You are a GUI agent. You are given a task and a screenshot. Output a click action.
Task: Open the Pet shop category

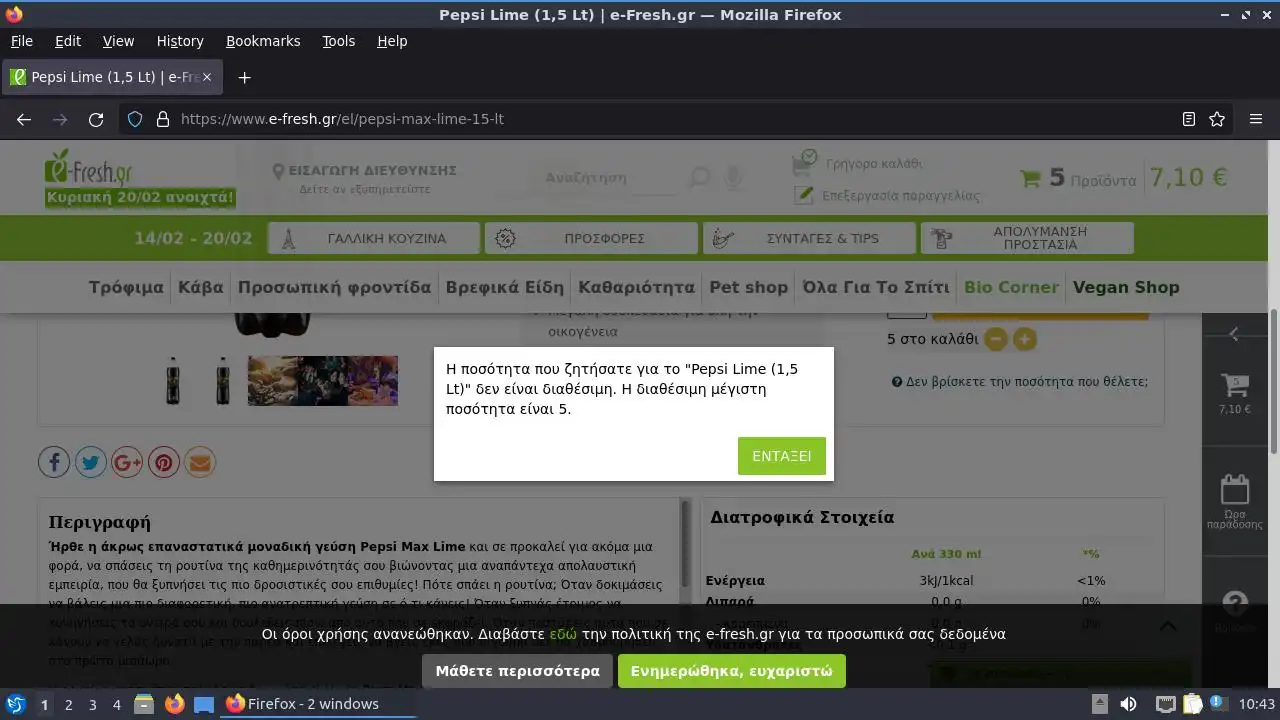pos(749,287)
